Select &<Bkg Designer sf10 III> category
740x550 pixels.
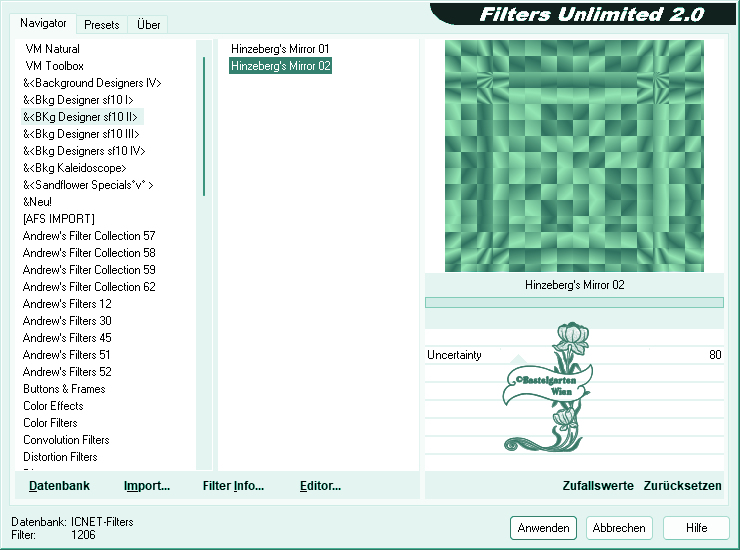click(81, 134)
